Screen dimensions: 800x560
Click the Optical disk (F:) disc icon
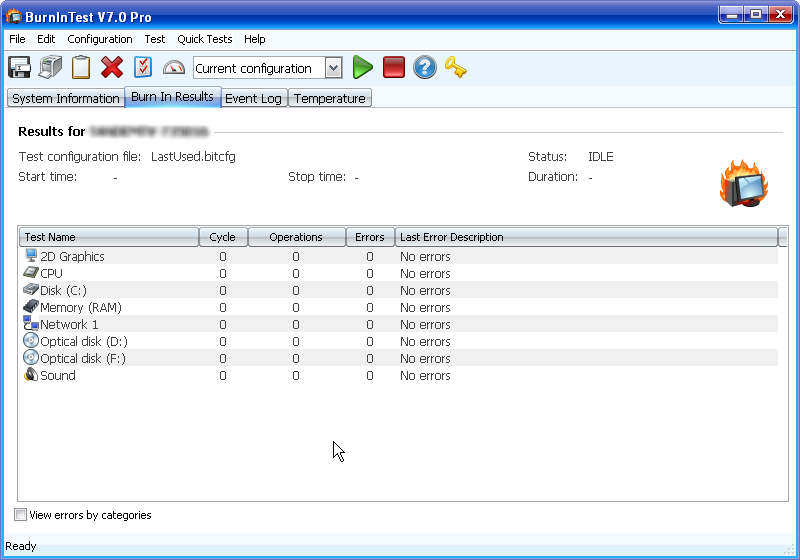tap(31, 358)
